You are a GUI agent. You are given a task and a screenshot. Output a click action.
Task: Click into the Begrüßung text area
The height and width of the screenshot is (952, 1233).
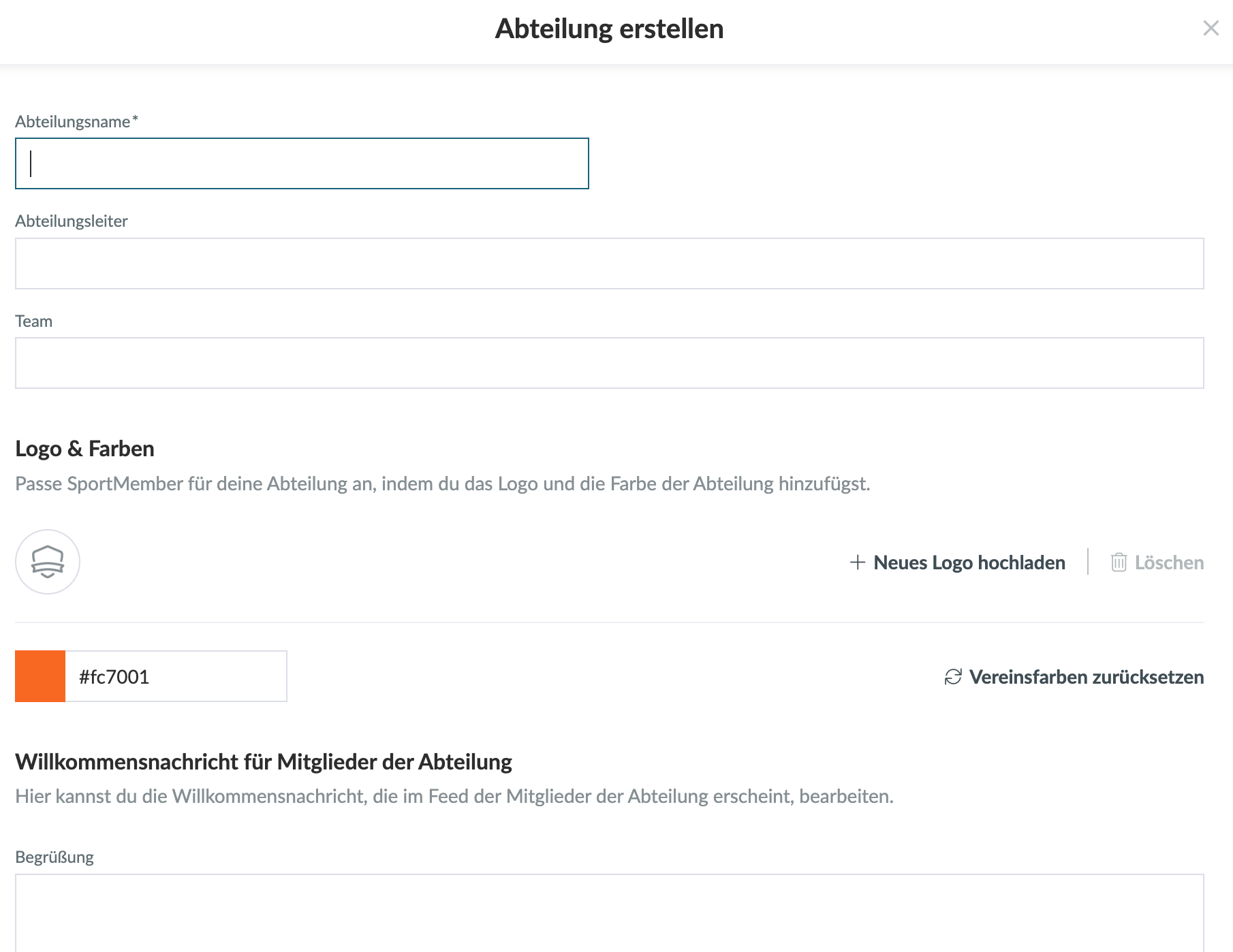[609, 913]
